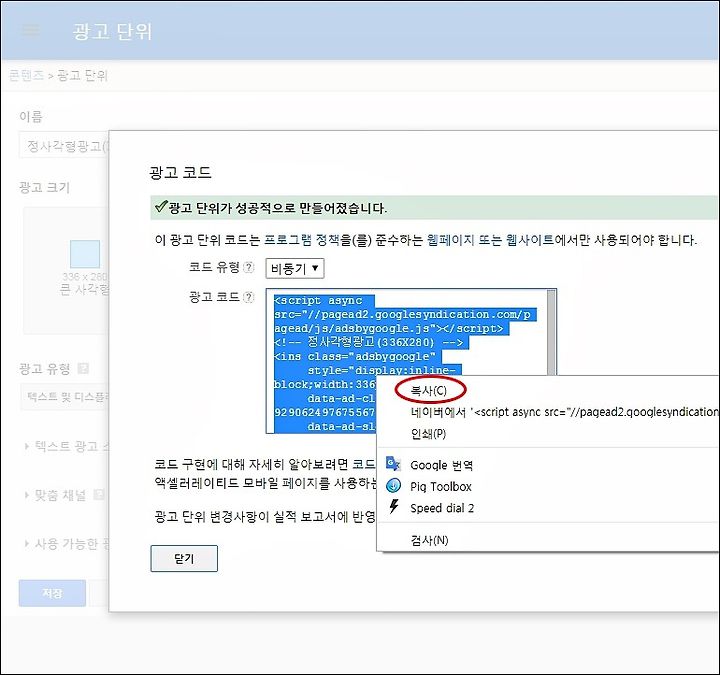The height and width of the screenshot is (675, 720).
Task: Click the 이름 input field with 정사각형광고
Action: tap(64, 146)
